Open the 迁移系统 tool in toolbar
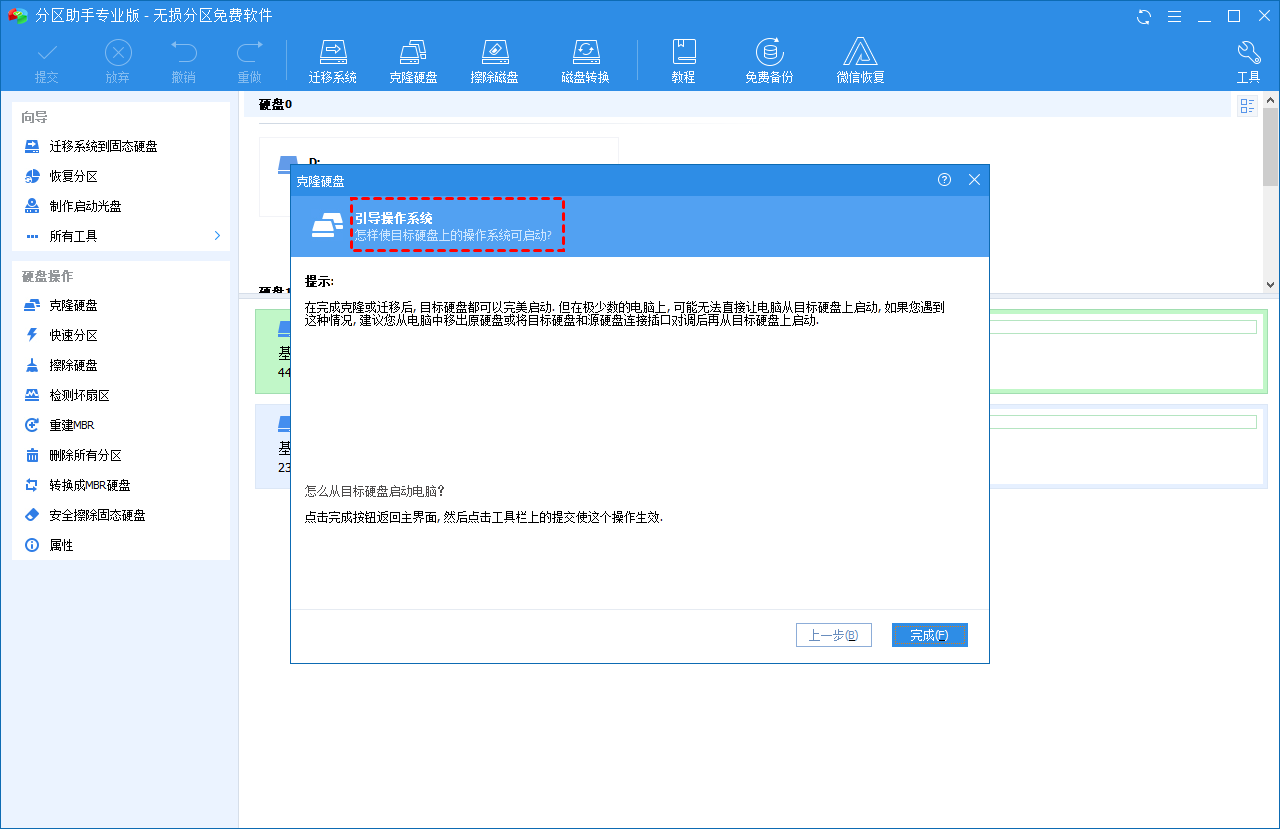The image size is (1280, 829). [333, 61]
